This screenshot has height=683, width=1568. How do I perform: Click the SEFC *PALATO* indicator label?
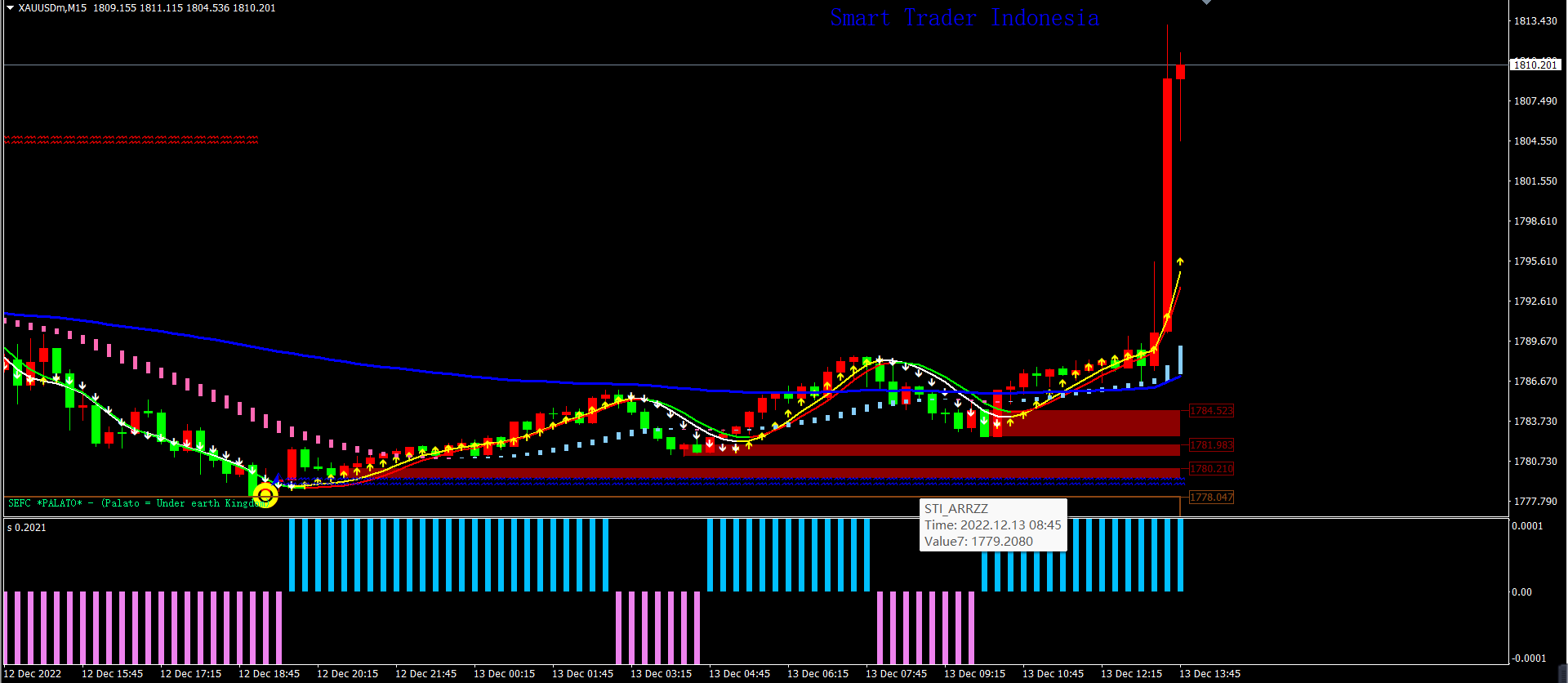pos(137,503)
